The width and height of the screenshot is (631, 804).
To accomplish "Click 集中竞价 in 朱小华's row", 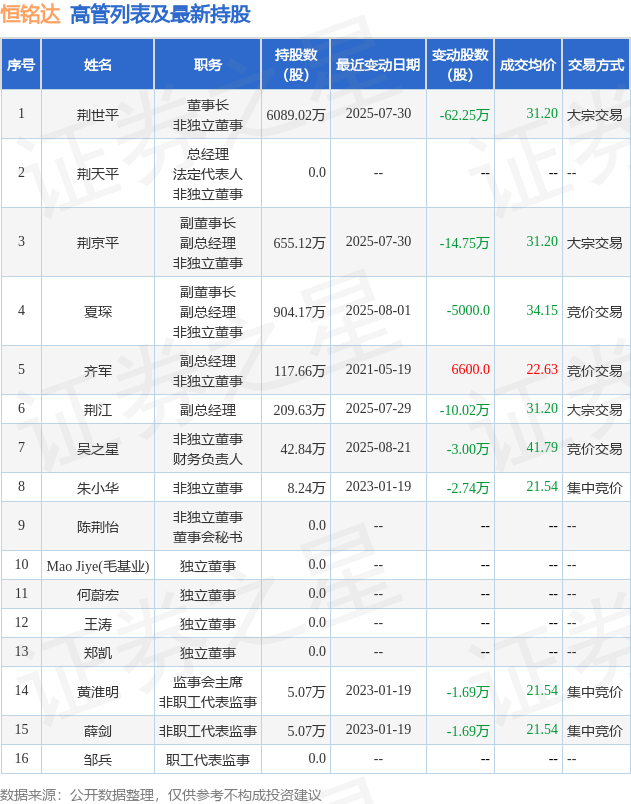I will tap(595, 488).
